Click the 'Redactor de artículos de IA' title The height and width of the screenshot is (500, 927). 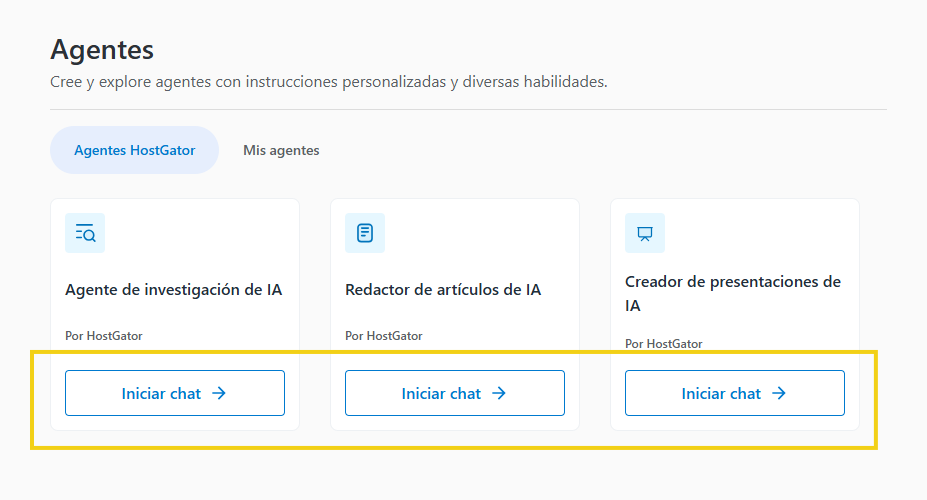(x=443, y=290)
